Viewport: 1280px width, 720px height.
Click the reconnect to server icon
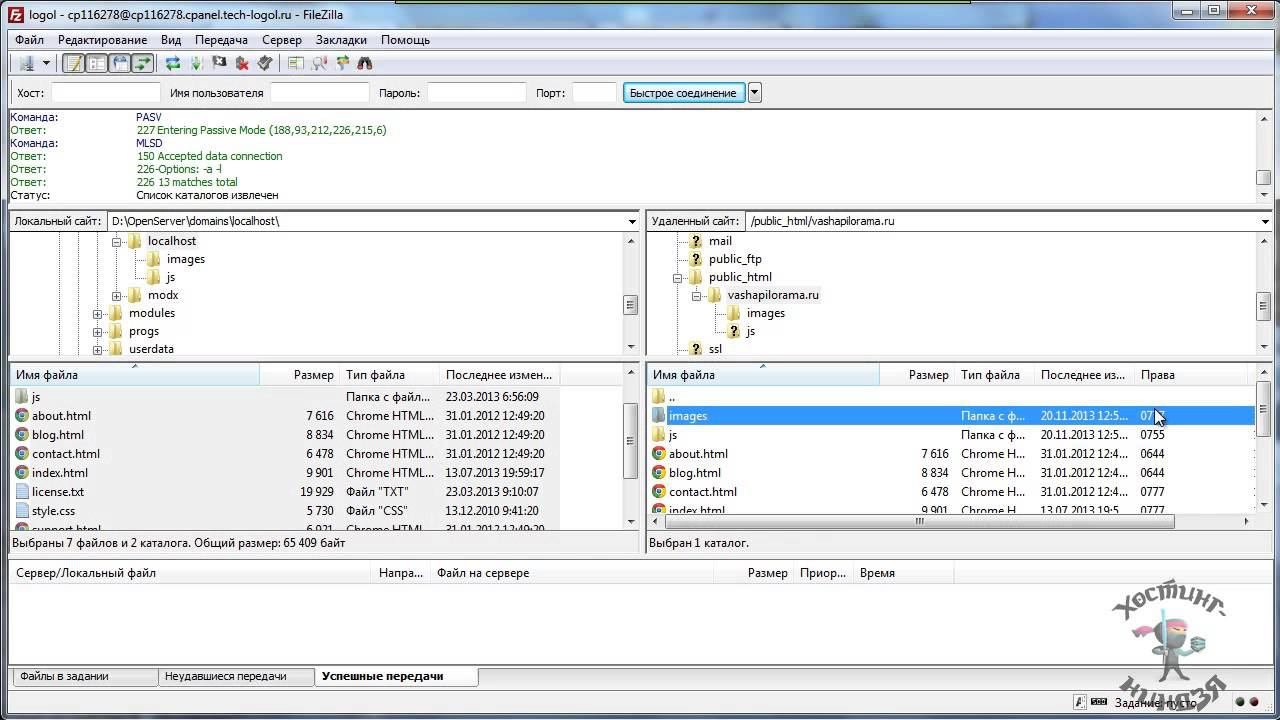[x=265, y=63]
